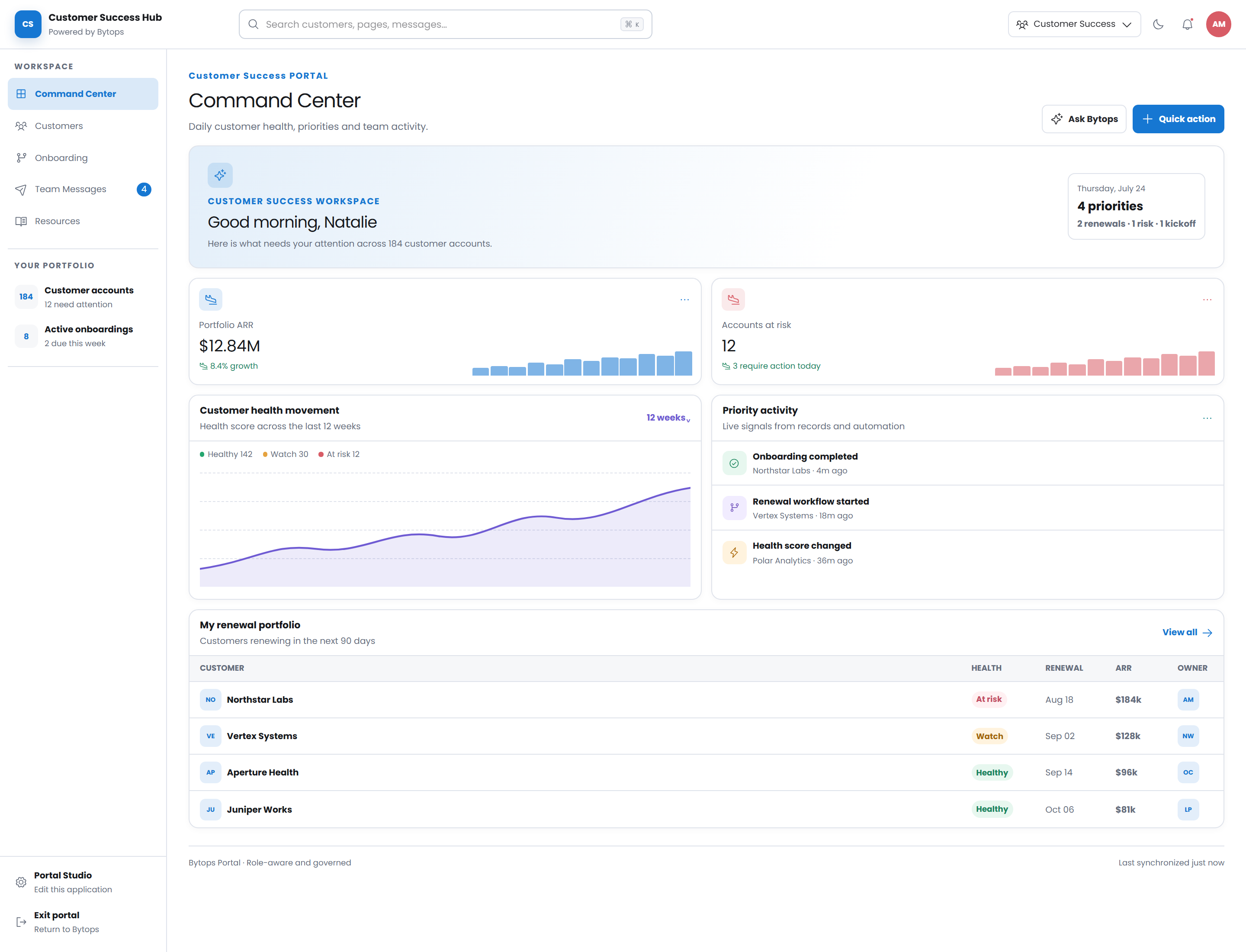The height and width of the screenshot is (952, 1246).
Task: Click the Quick action button
Action: tap(1178, 119)
